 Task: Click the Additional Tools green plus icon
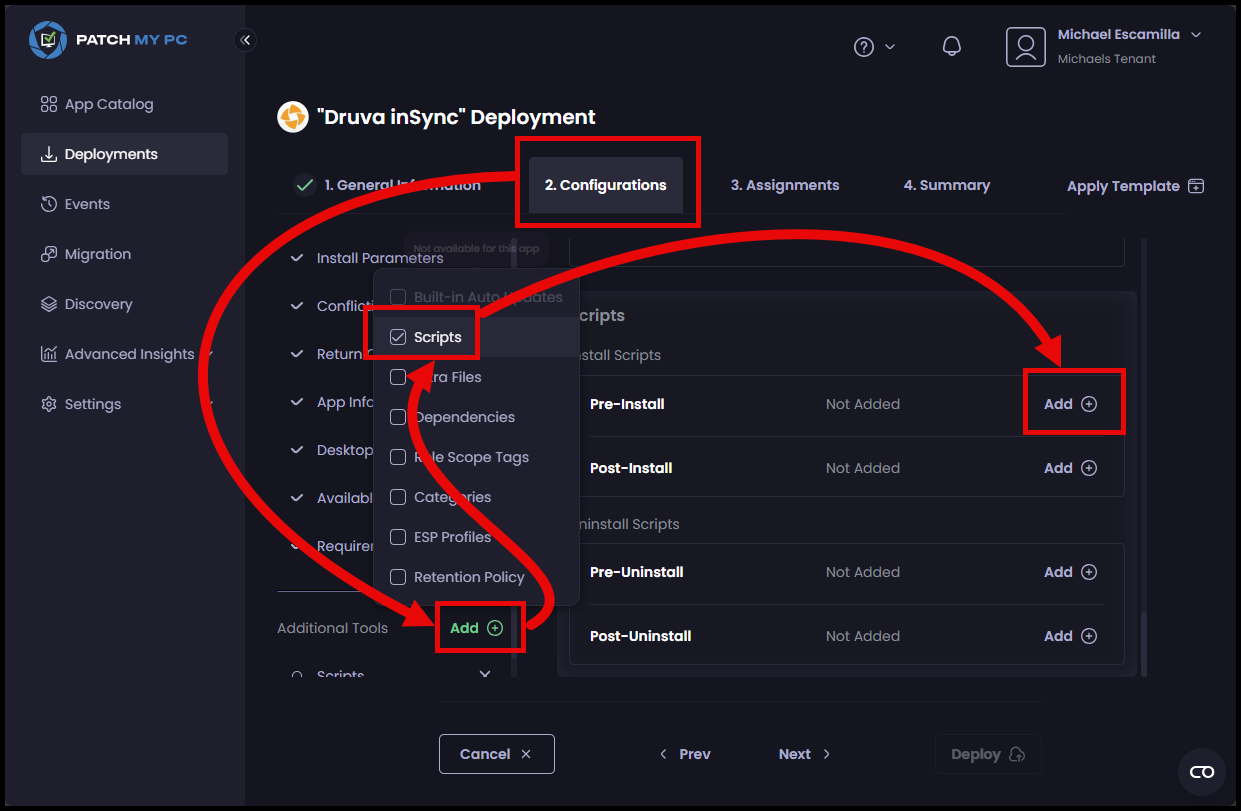495,628
